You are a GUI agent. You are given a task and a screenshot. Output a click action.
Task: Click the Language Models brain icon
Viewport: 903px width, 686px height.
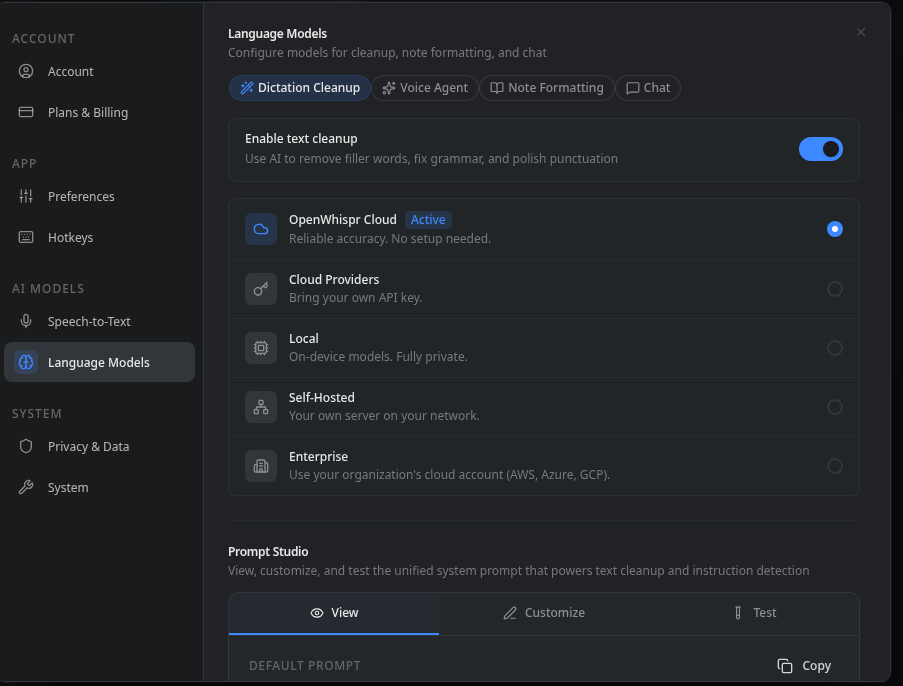point(26,362)
